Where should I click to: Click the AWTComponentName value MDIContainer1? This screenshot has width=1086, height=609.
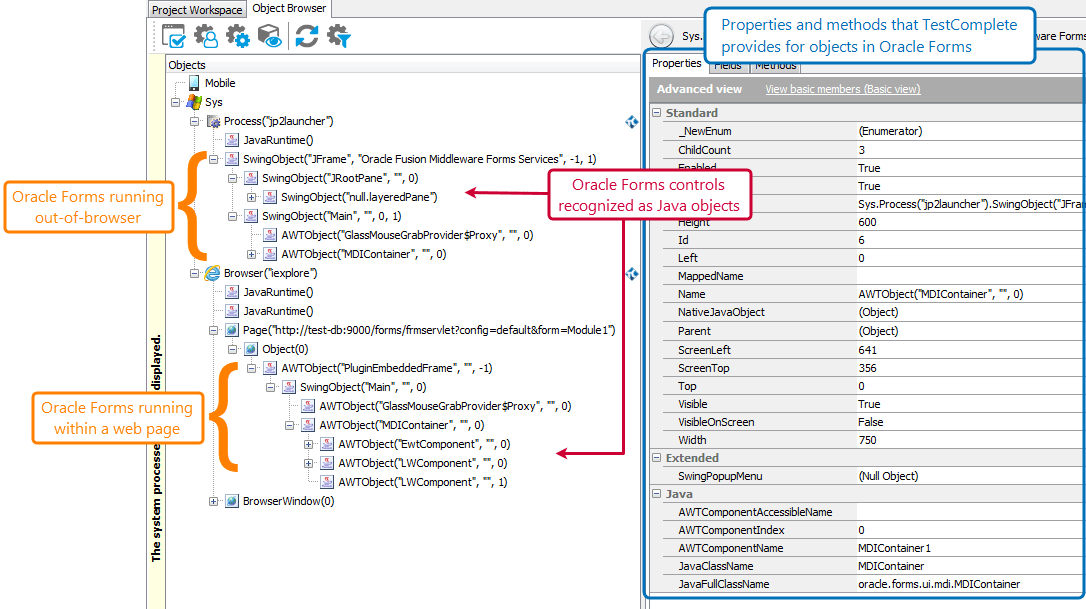894,548
